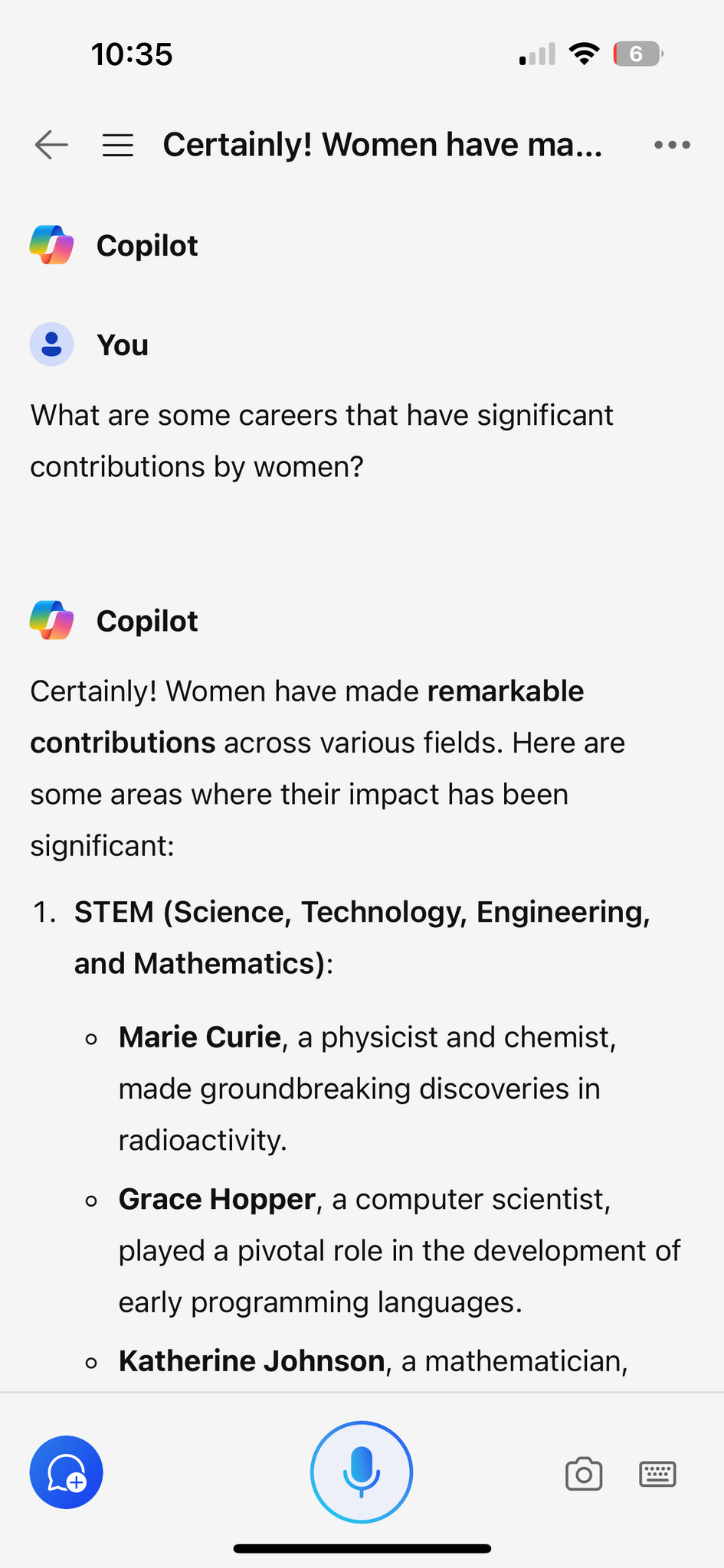
Task: Tap the user question message text
Action: (322, 440)
